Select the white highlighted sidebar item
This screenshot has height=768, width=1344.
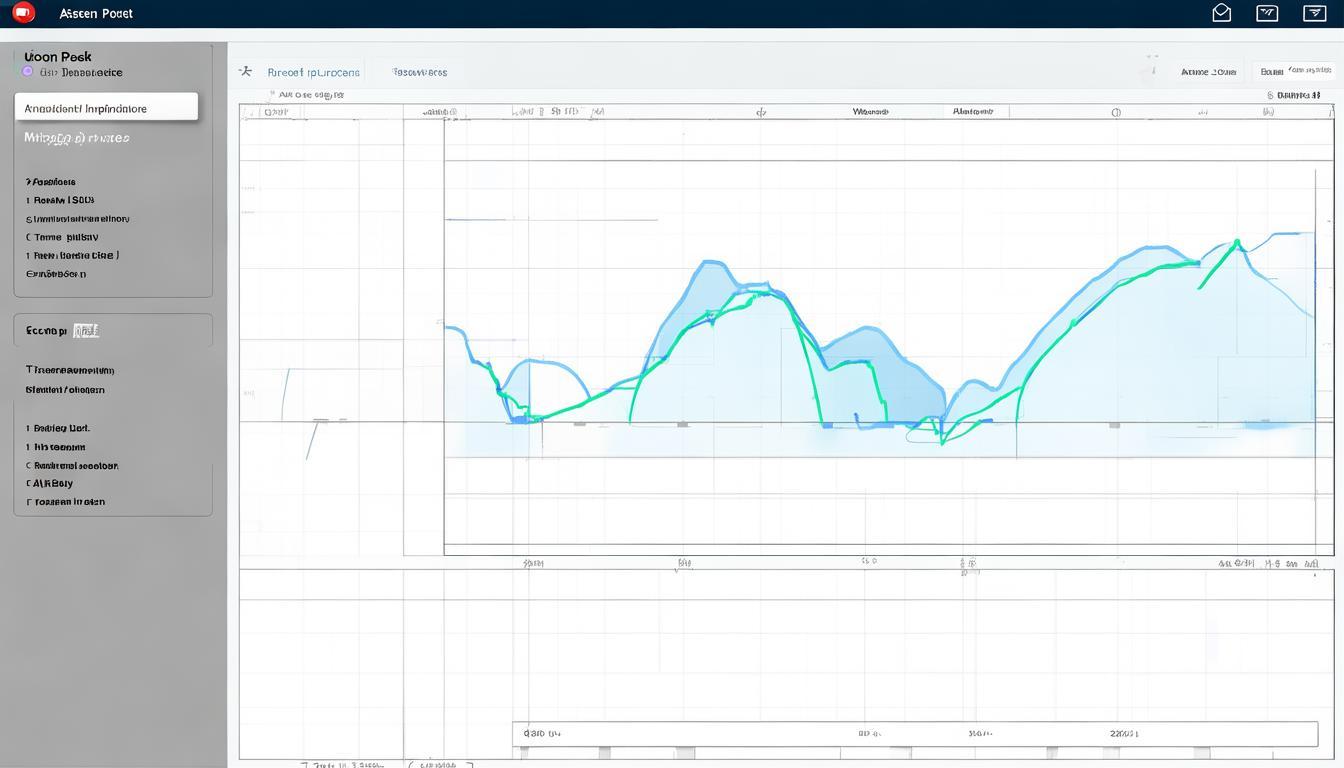click(x=106, y=108)
